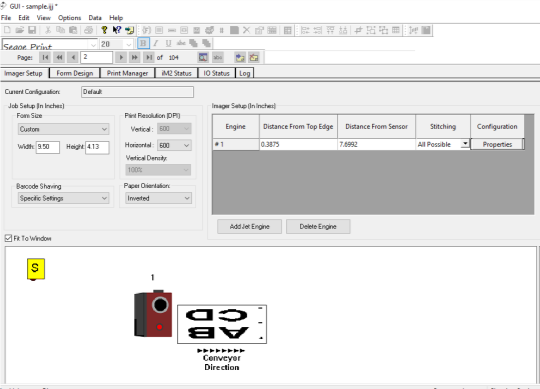Open the font size 20 dropdown

[x=128, y=44]
